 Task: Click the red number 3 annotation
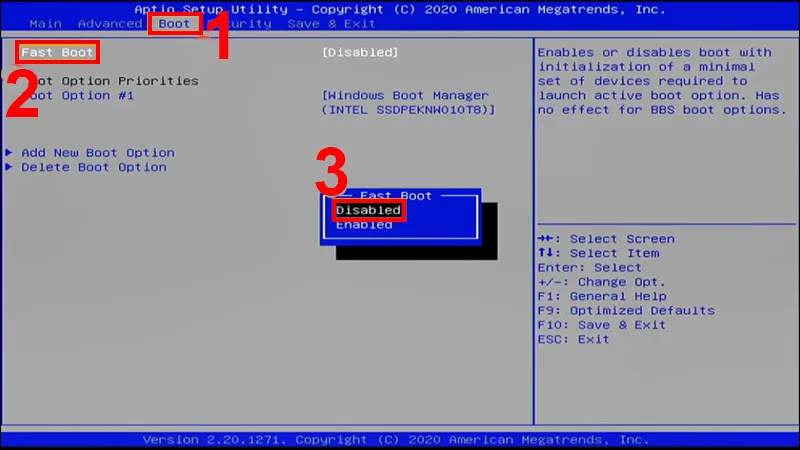pyautogui.click(x=332, y=175)
